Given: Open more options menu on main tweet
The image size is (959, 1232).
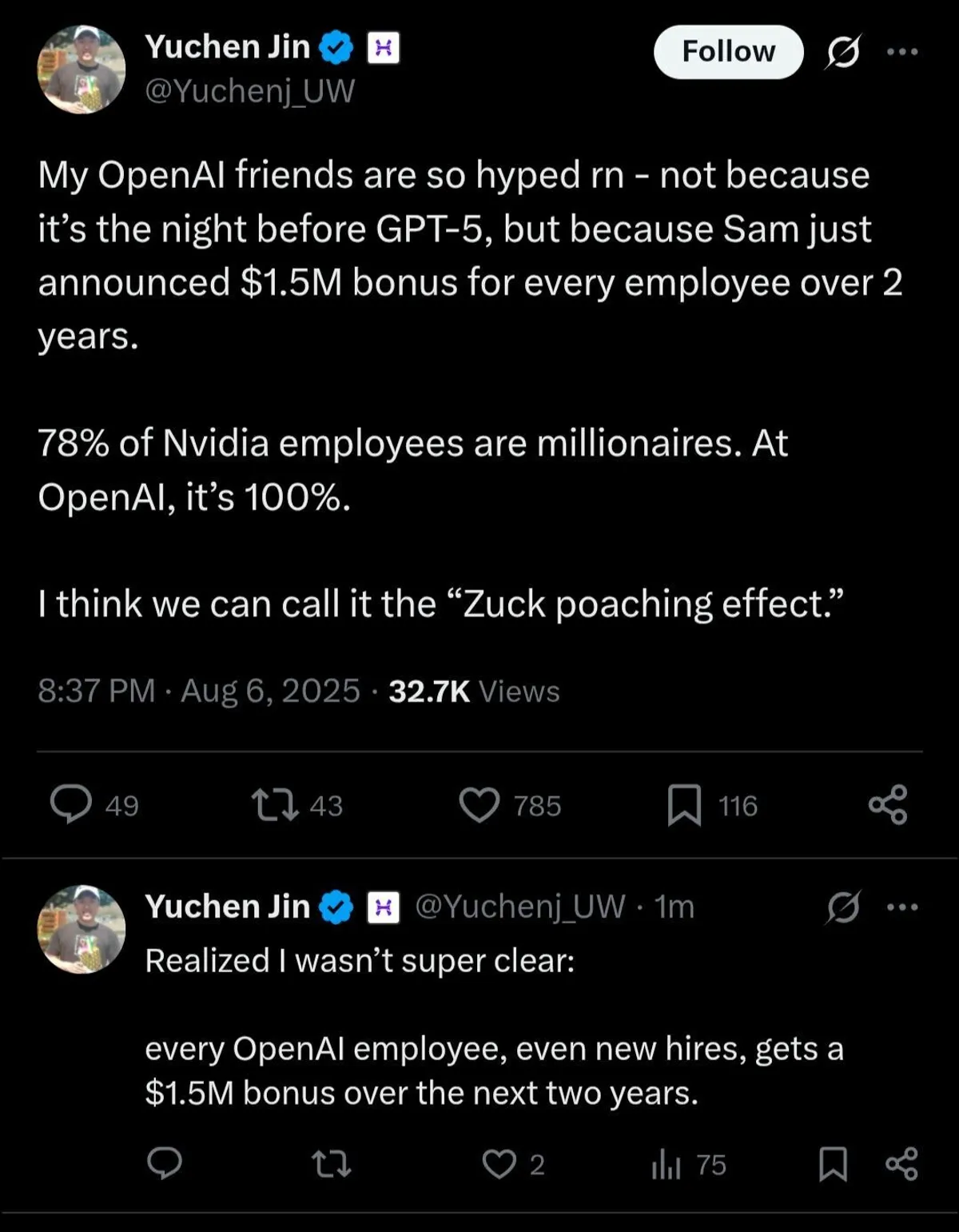Looking at the screenshot, I should click(x=903, y=52).
